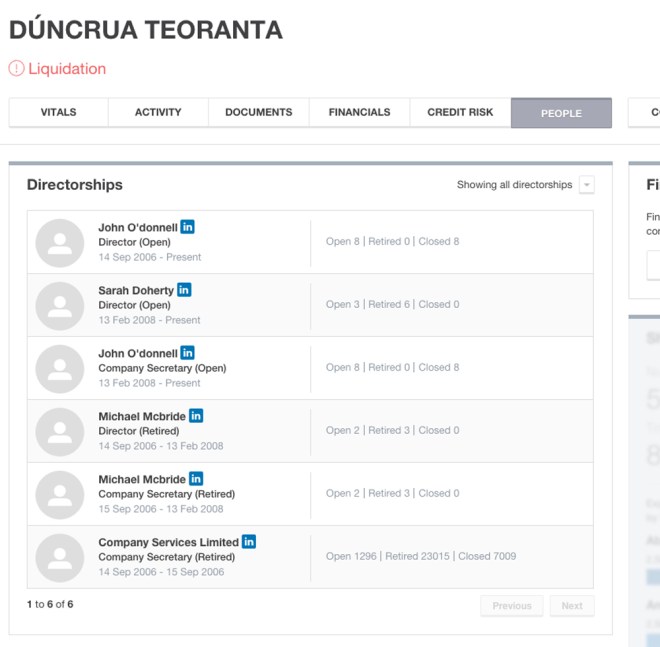Image resolution: width=660 pixels, height=647 pixels.
Task: Click the Liquidation warning icon
Action: [x=16, y=68]
